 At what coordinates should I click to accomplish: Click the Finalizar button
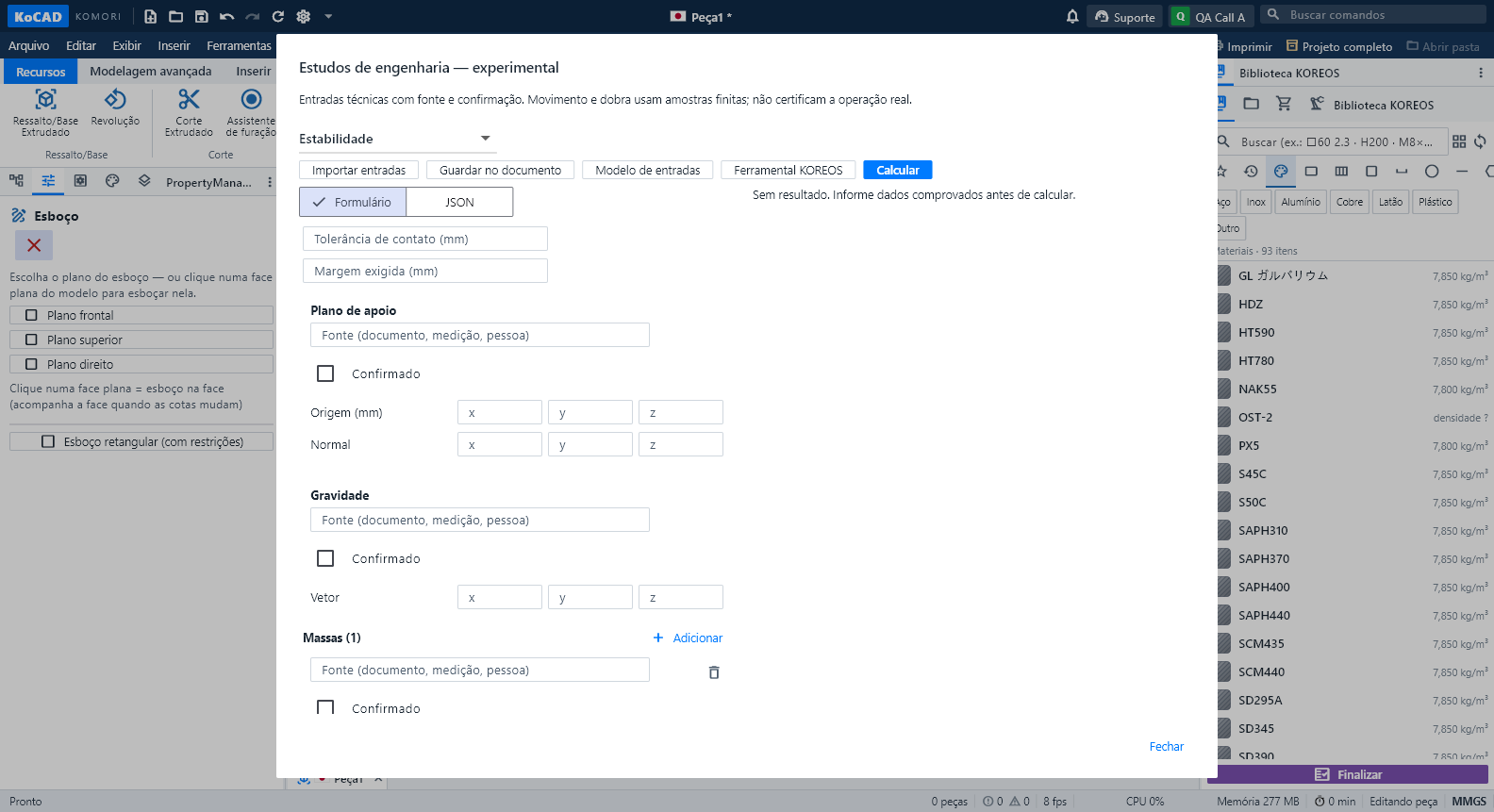click(x=1348, y=774)
